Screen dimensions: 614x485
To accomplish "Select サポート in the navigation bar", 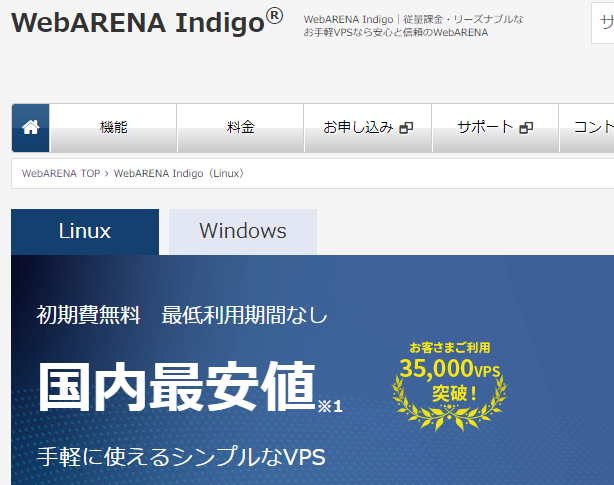I will coord(485,128).
